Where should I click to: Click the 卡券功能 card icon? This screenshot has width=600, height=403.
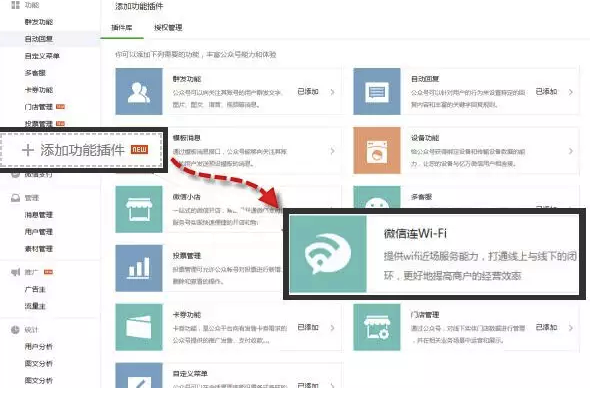[x=139, y=327]
